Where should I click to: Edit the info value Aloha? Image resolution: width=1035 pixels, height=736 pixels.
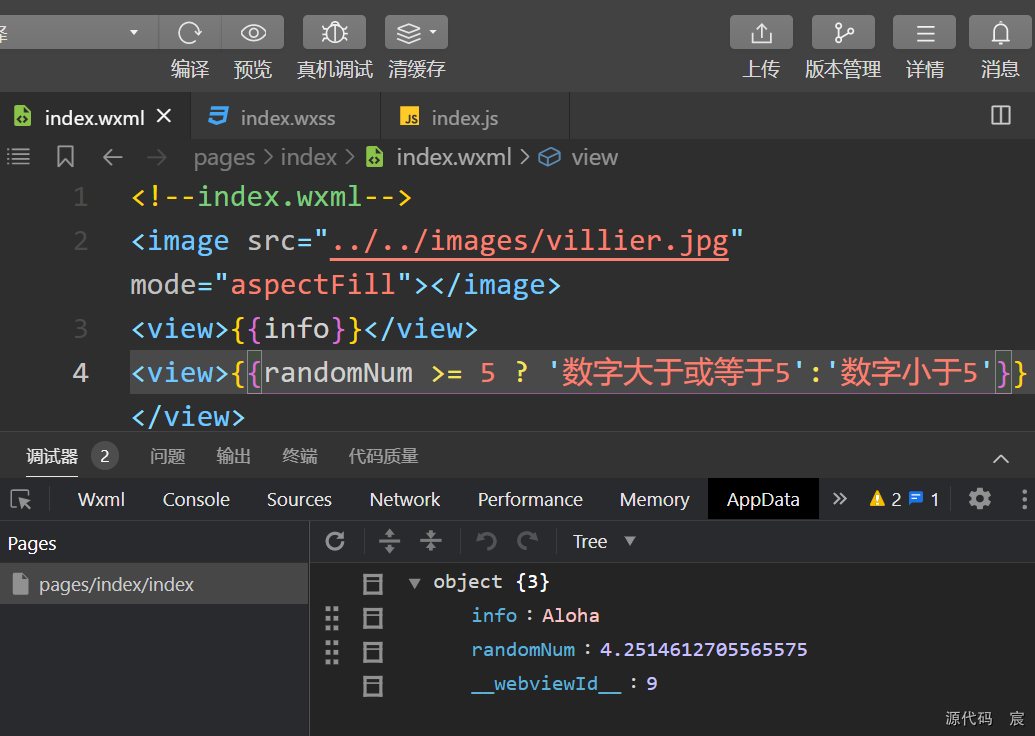(570, 616)
